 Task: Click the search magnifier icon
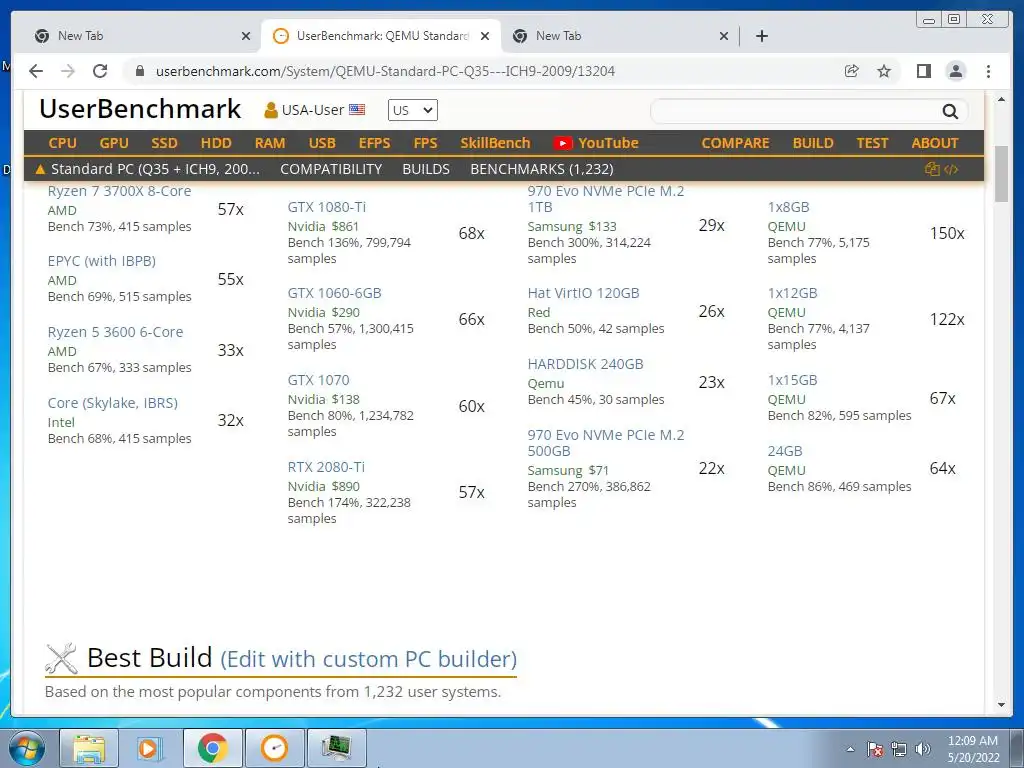950,112
